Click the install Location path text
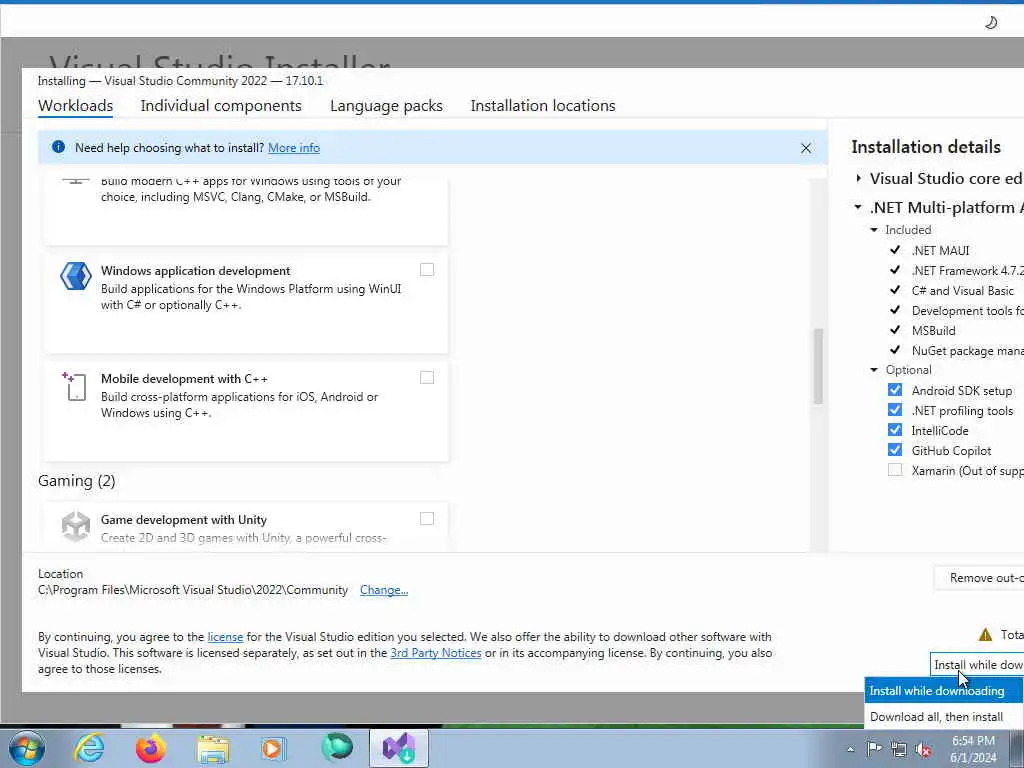The height and width of the screenshot is (768, 1024). point(193,590)
